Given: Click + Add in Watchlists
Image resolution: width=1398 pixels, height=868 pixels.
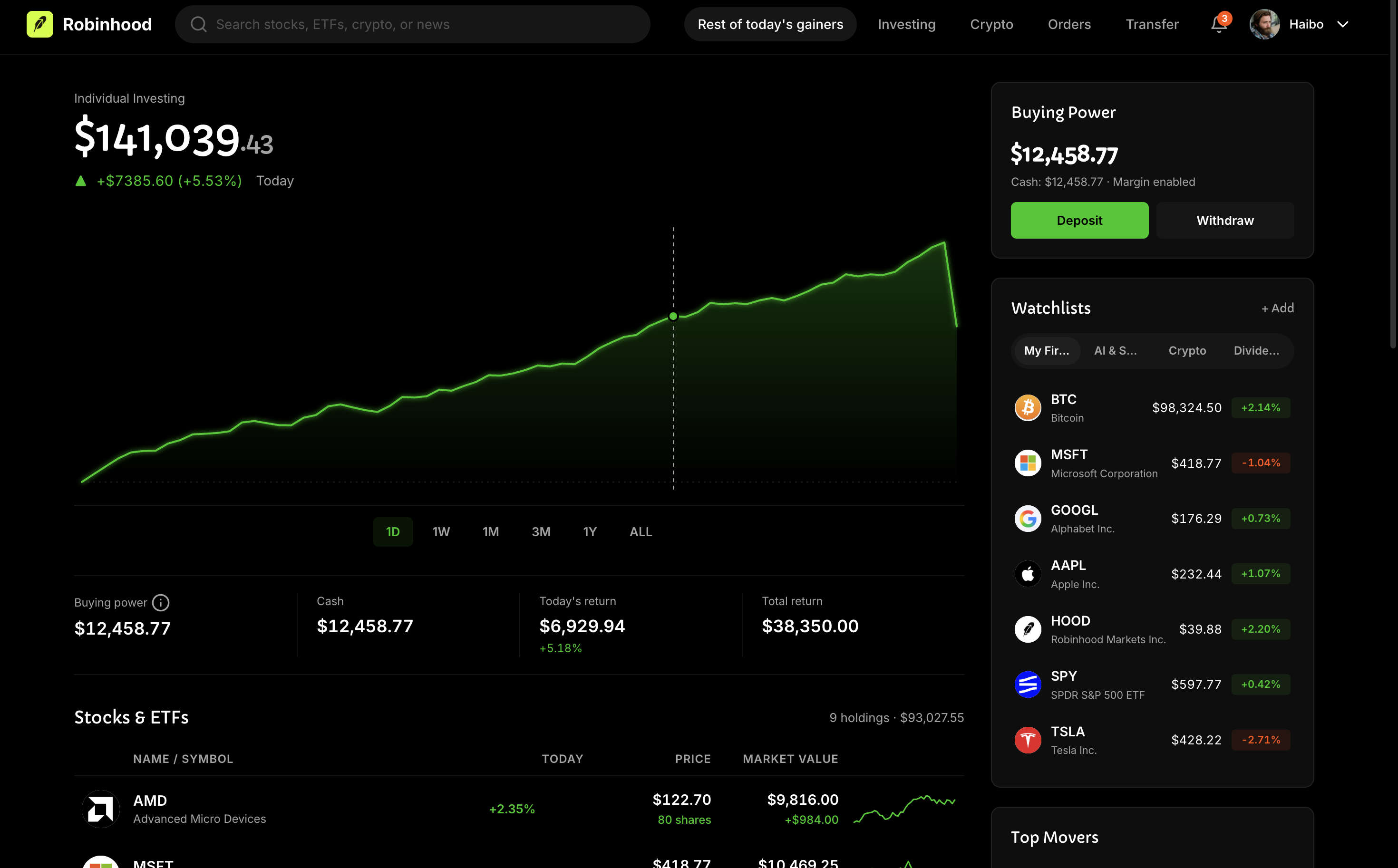Looking at the screenshot, I should pos(1277,309).
